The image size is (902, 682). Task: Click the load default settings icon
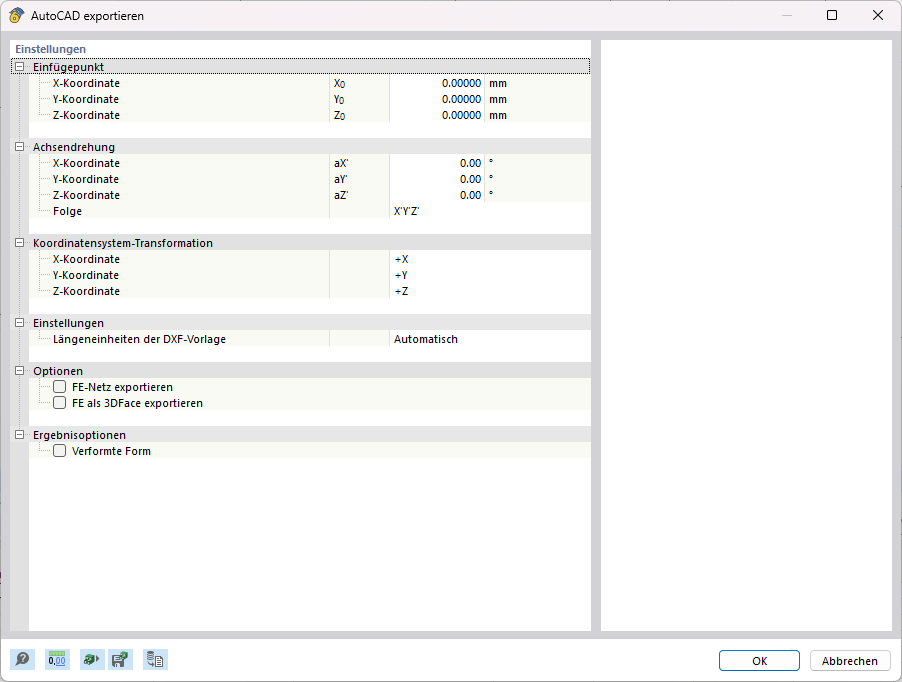tap(90, 659)
